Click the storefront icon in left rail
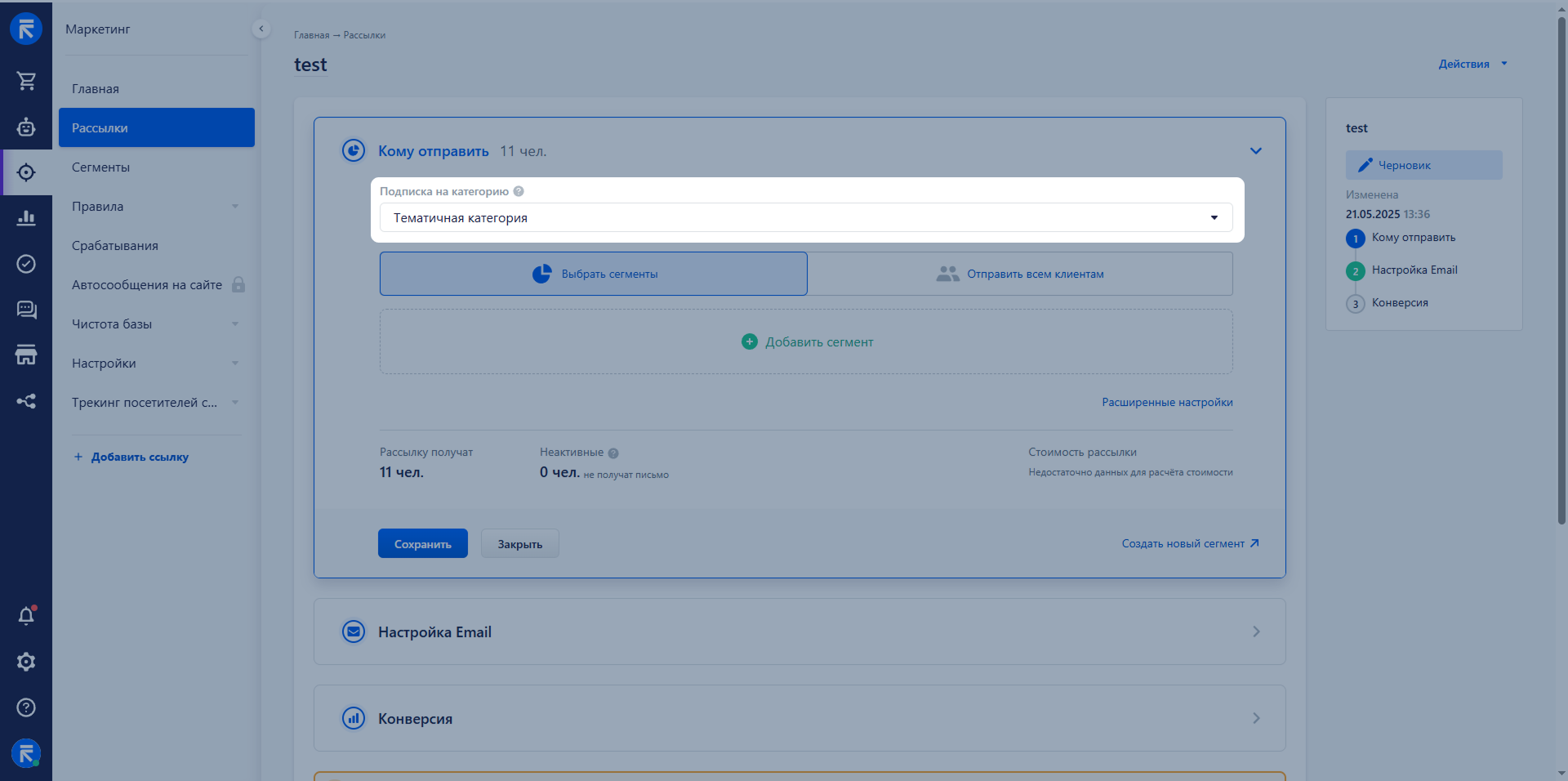The image size is (1568, 781). [26, 355]
